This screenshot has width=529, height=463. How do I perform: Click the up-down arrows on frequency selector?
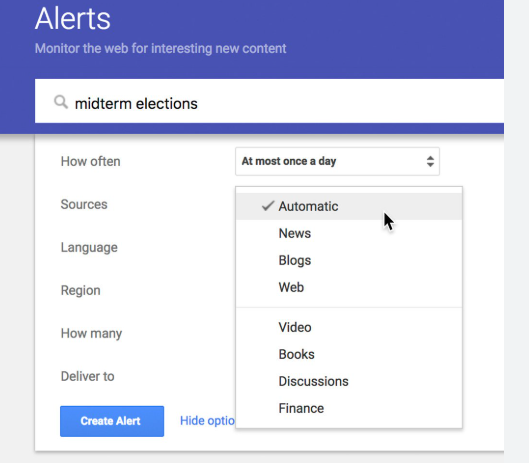pyautogui.click(x=430, y=161)
